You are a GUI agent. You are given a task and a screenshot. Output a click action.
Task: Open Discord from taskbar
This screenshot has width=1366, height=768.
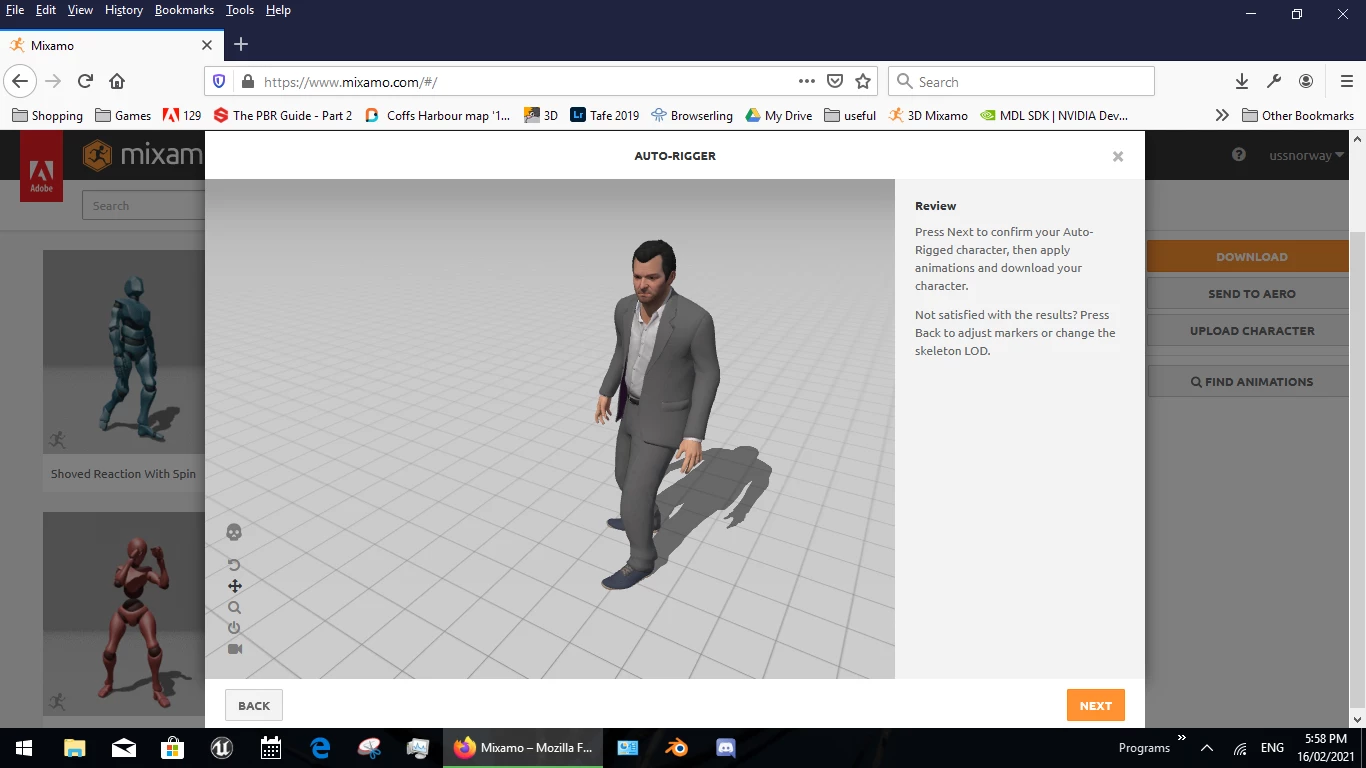coord(726,748)
